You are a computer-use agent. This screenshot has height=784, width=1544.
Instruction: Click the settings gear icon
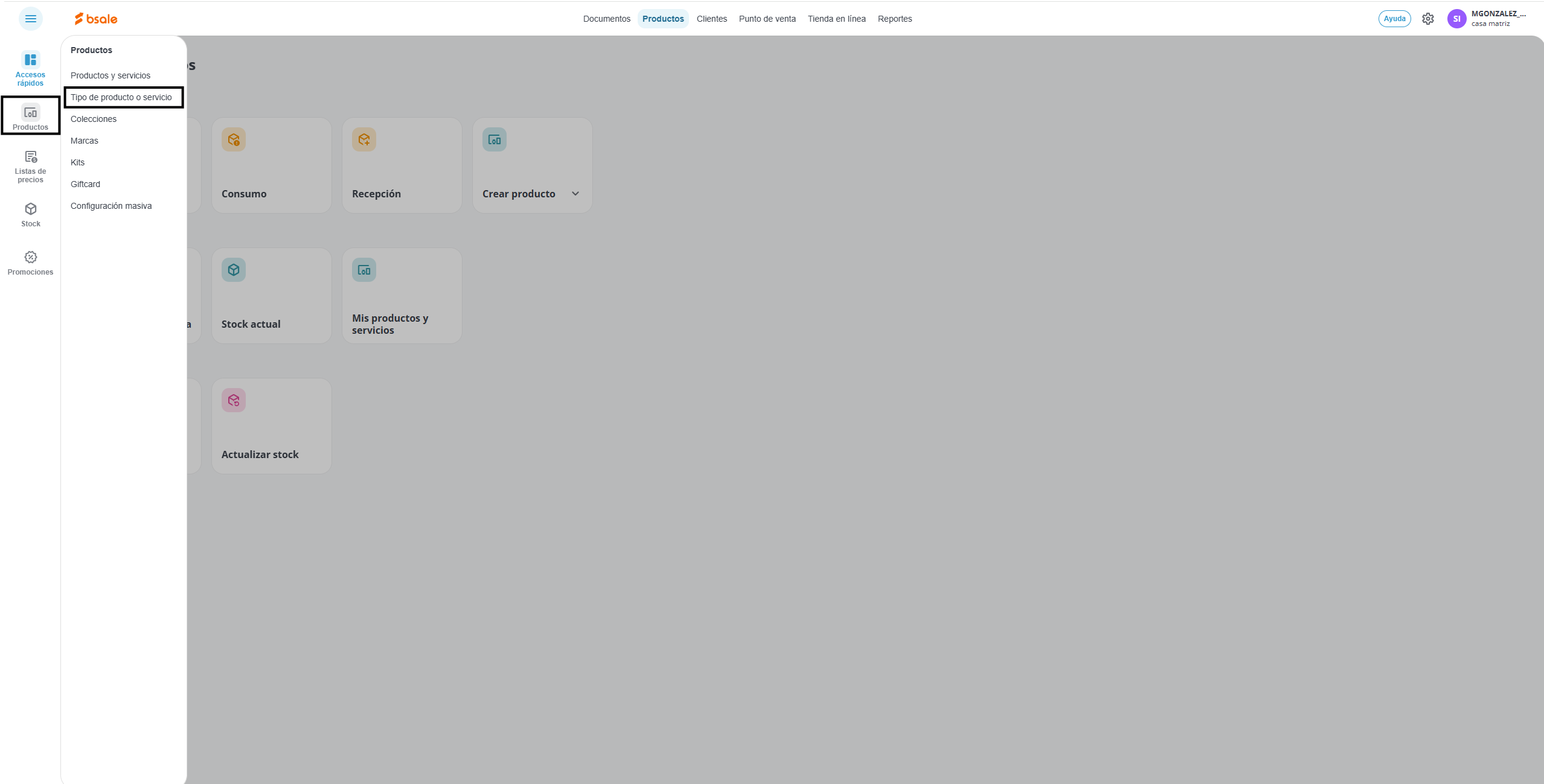pyautogui.click(x=1427, y=19)
